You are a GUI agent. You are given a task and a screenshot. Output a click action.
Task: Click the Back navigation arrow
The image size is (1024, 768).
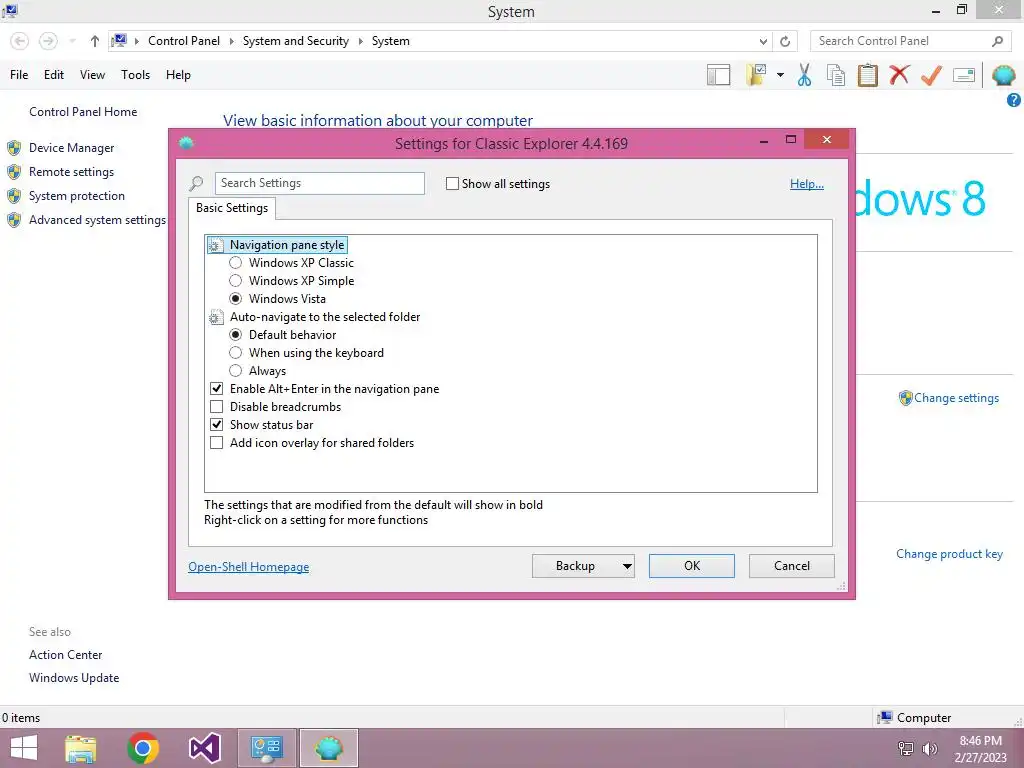20,41
